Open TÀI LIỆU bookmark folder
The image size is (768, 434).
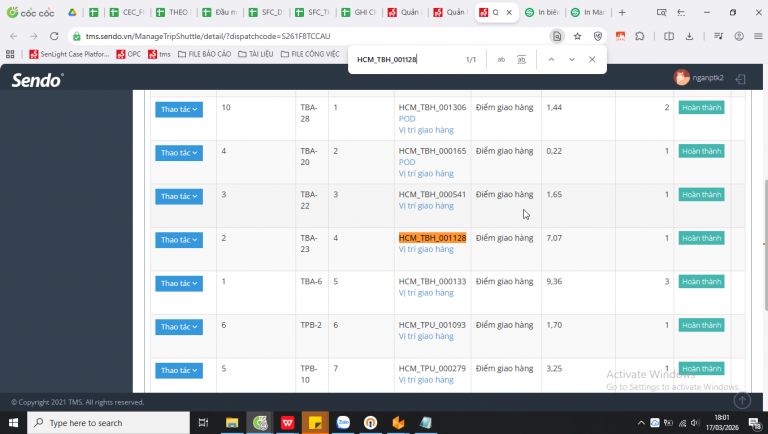tap(256, 54)
